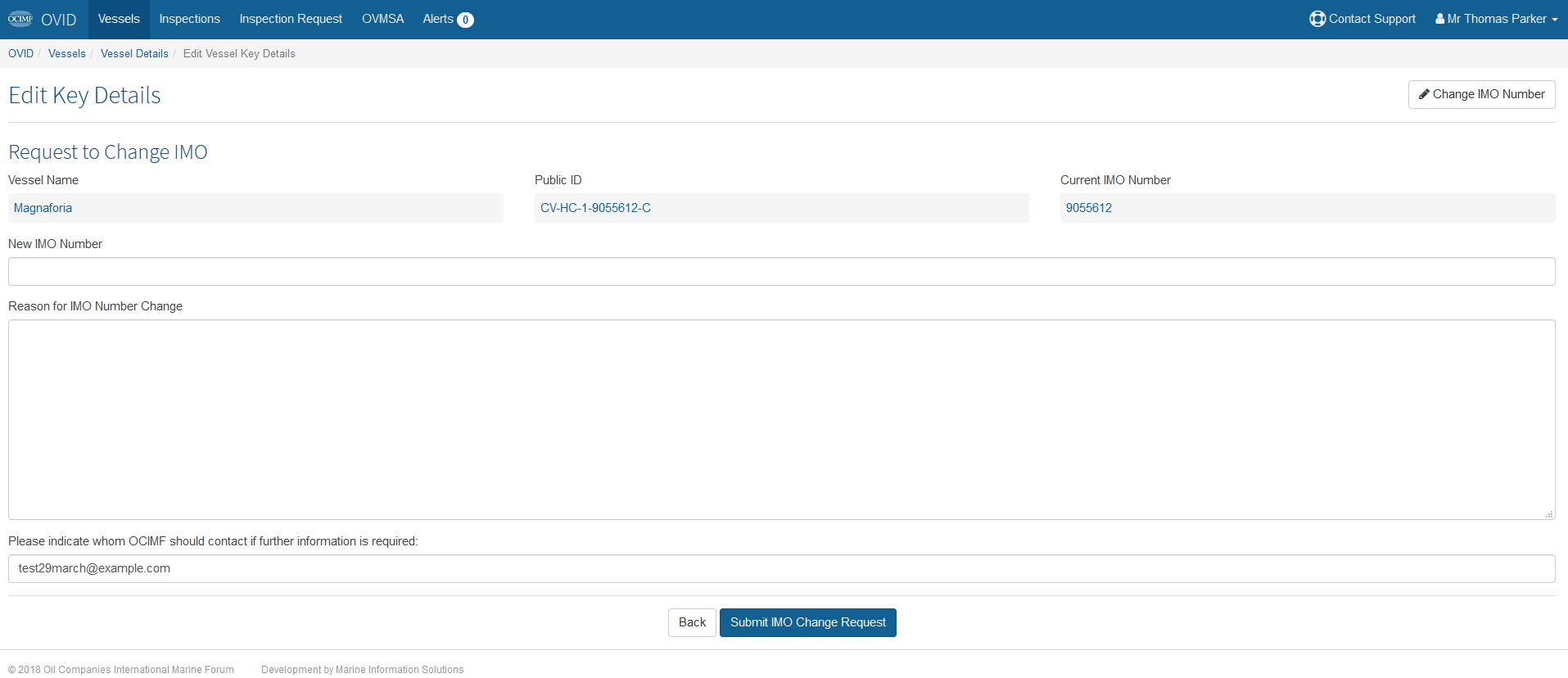Viewport: 1568px width, 678px height.
Task: Click the 'Request to Change IMO' heading
Action: tap(108, 152)
